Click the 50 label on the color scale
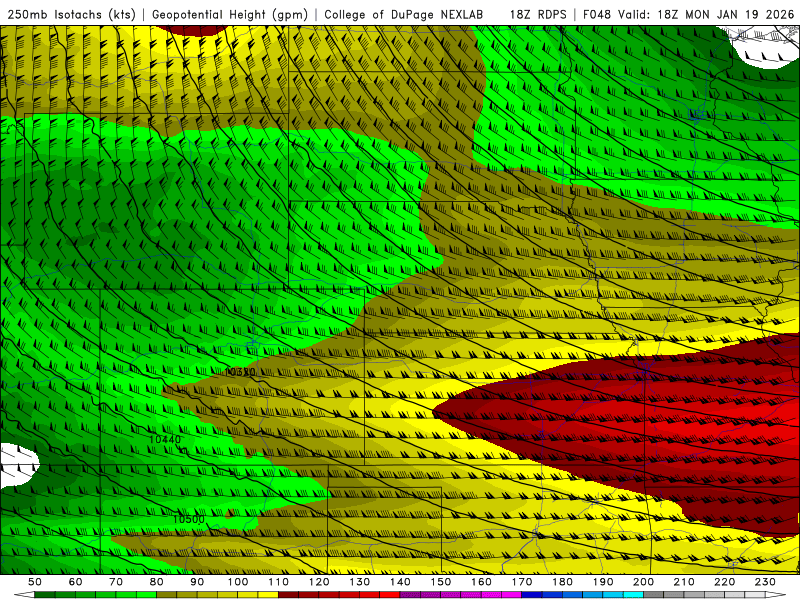This screenshot has width=800, height=600. [35, 582]
